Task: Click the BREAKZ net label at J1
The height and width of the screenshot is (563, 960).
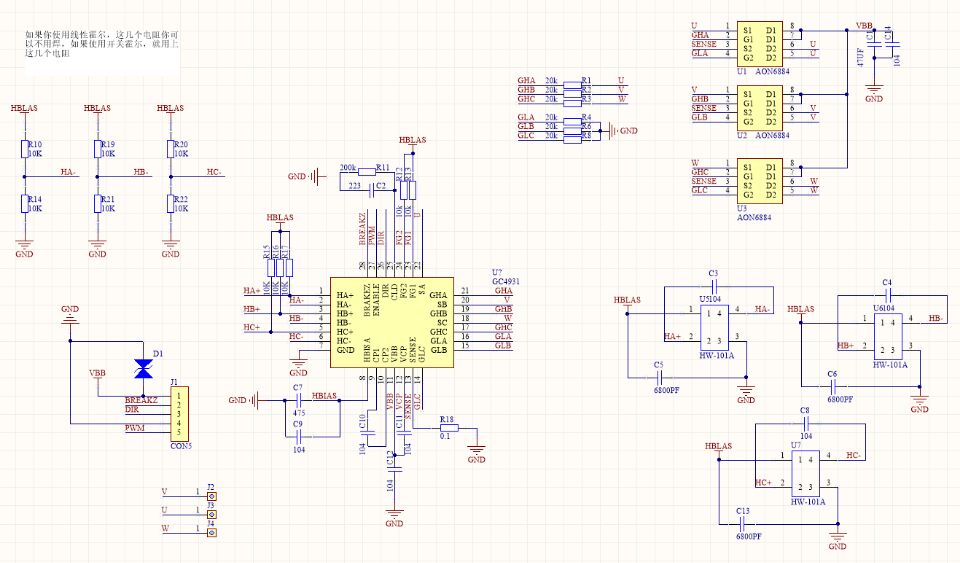Action: 141,400
